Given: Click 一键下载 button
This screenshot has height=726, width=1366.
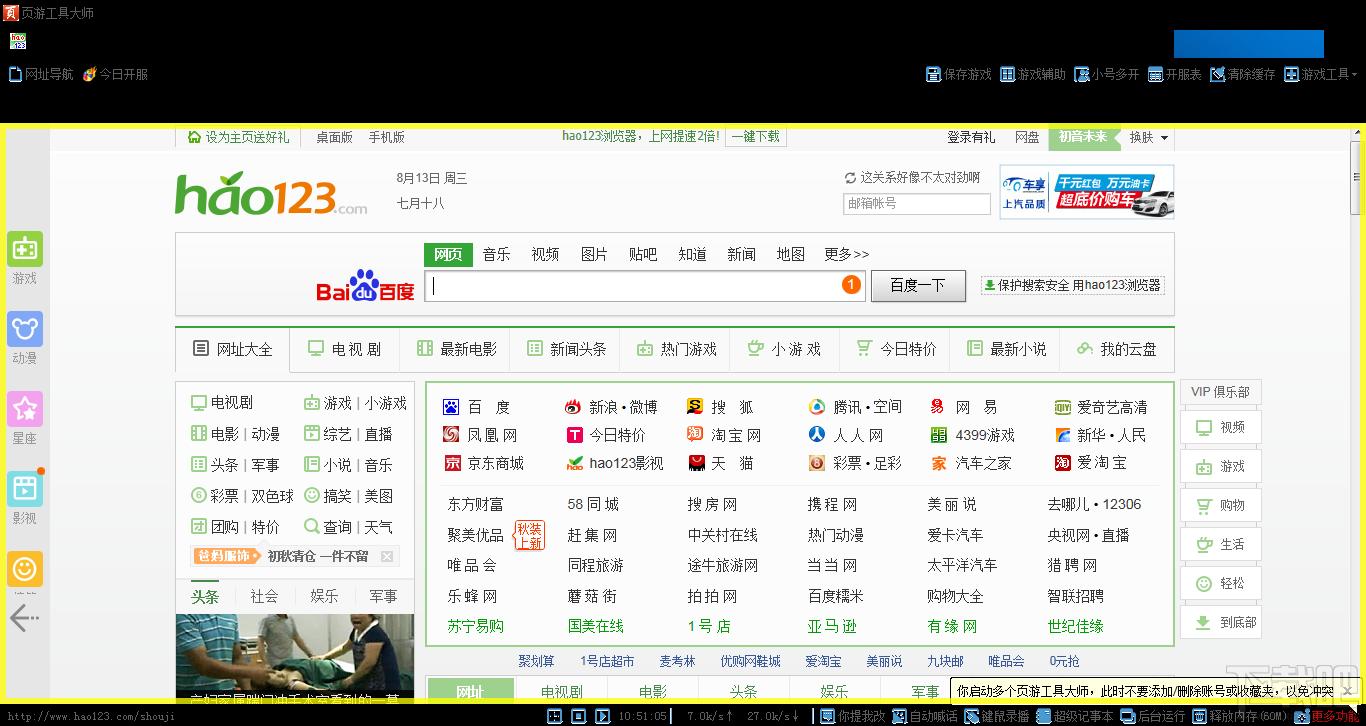Looking at the screenshot, I should coord(756,137).
